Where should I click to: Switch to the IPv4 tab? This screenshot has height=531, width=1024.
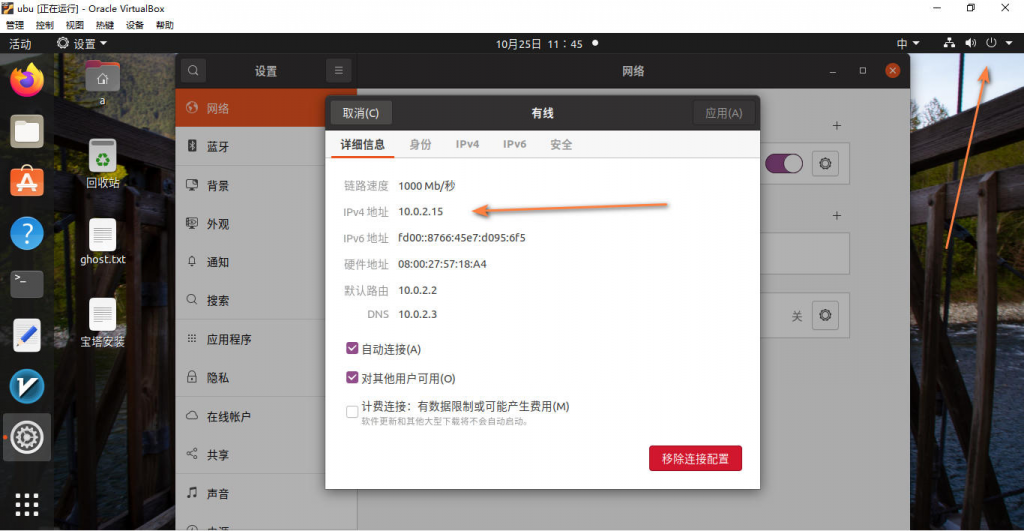467,144
